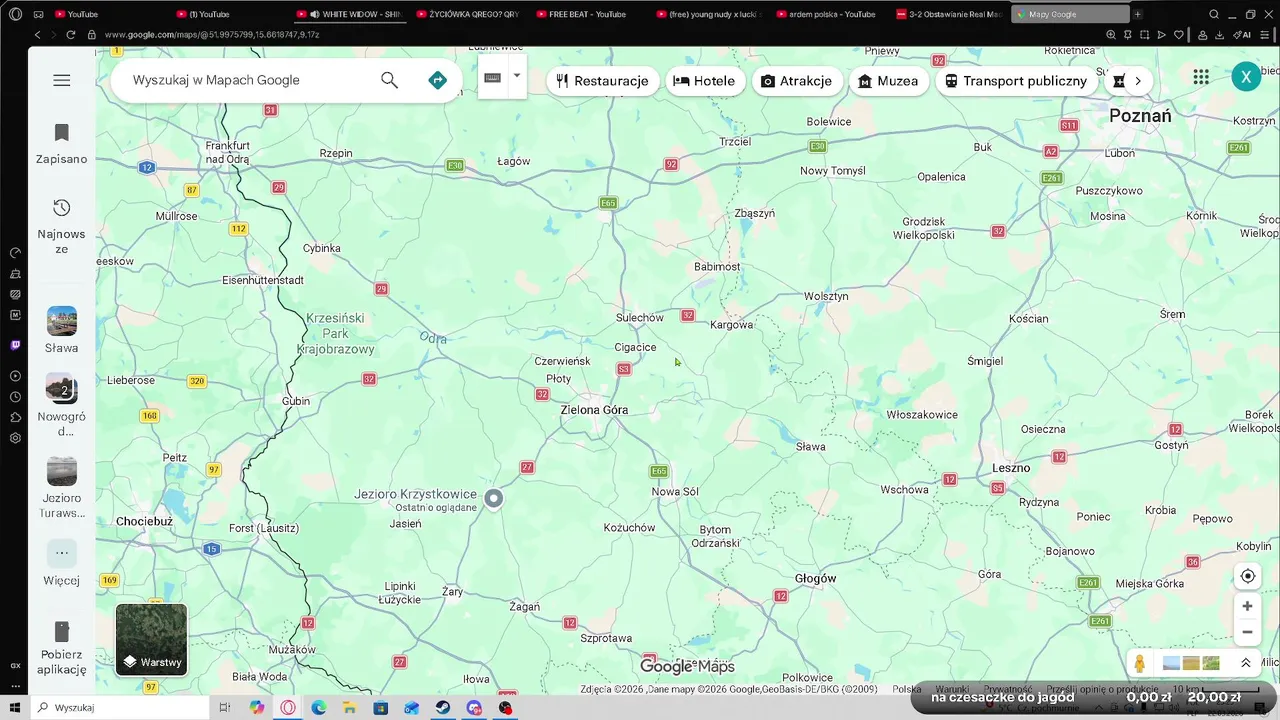
Task: Open Microsoft Edge from the taskbar
Action: click(x=319, y=708)
